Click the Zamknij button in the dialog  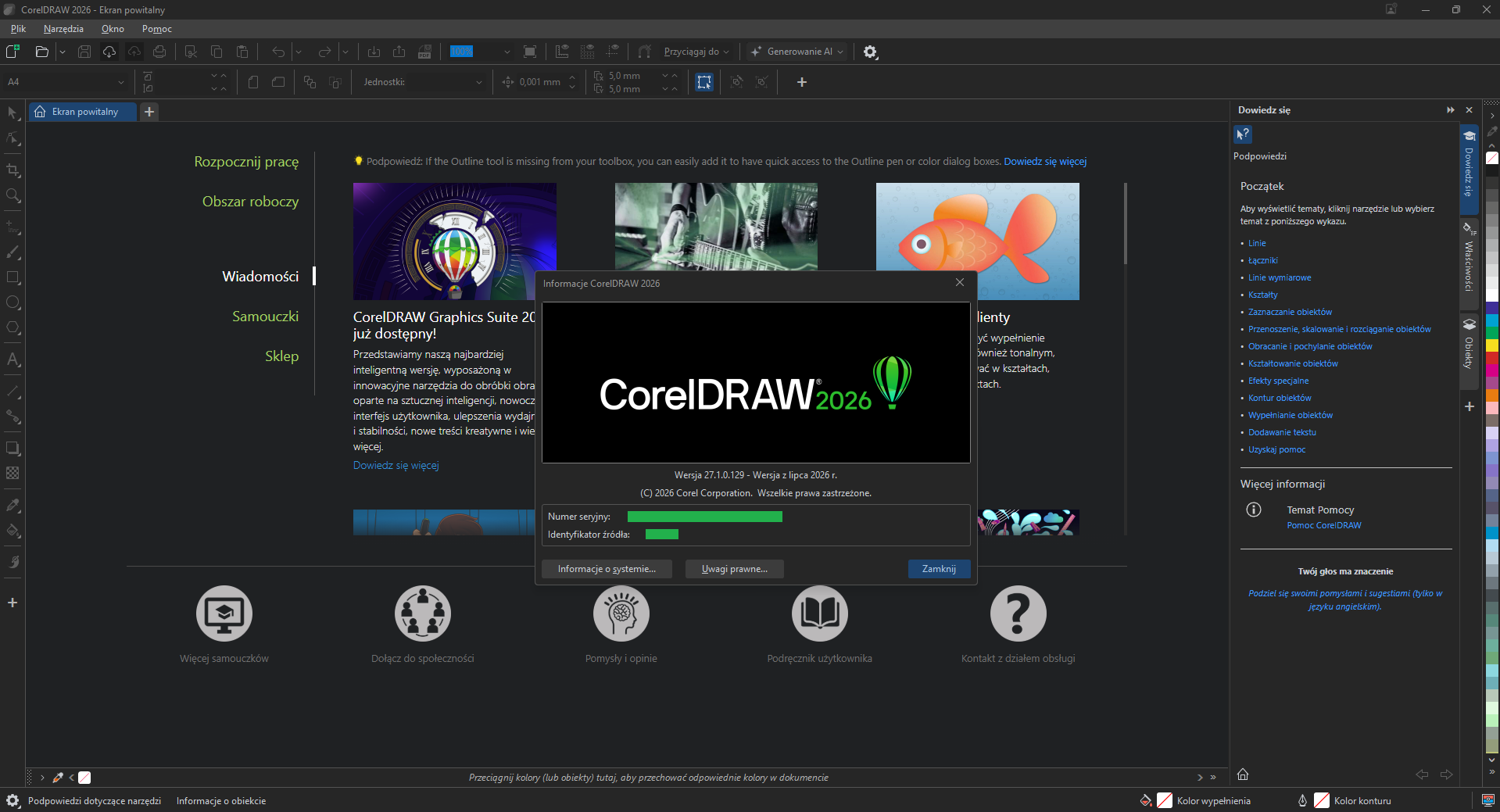(x=939, y=569)
